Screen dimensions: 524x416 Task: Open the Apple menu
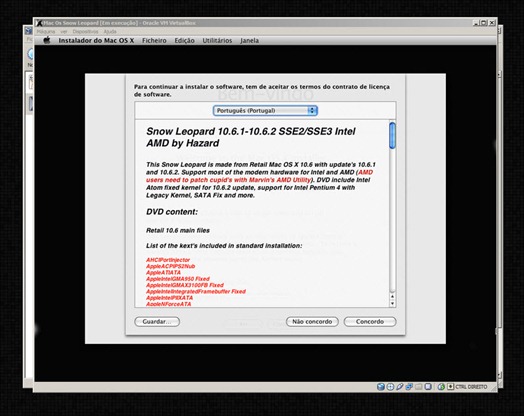point(47,40)
